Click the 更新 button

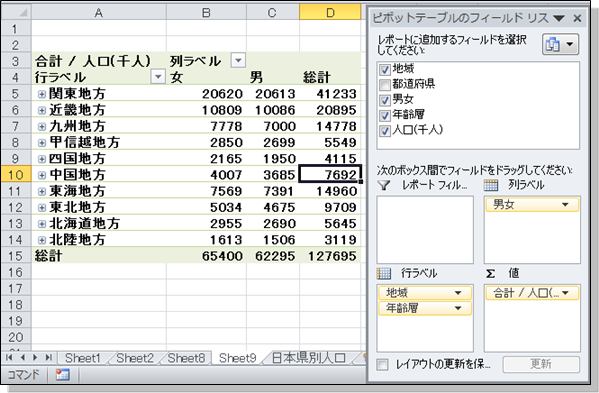pyautogui.click(x=541, y=364)
